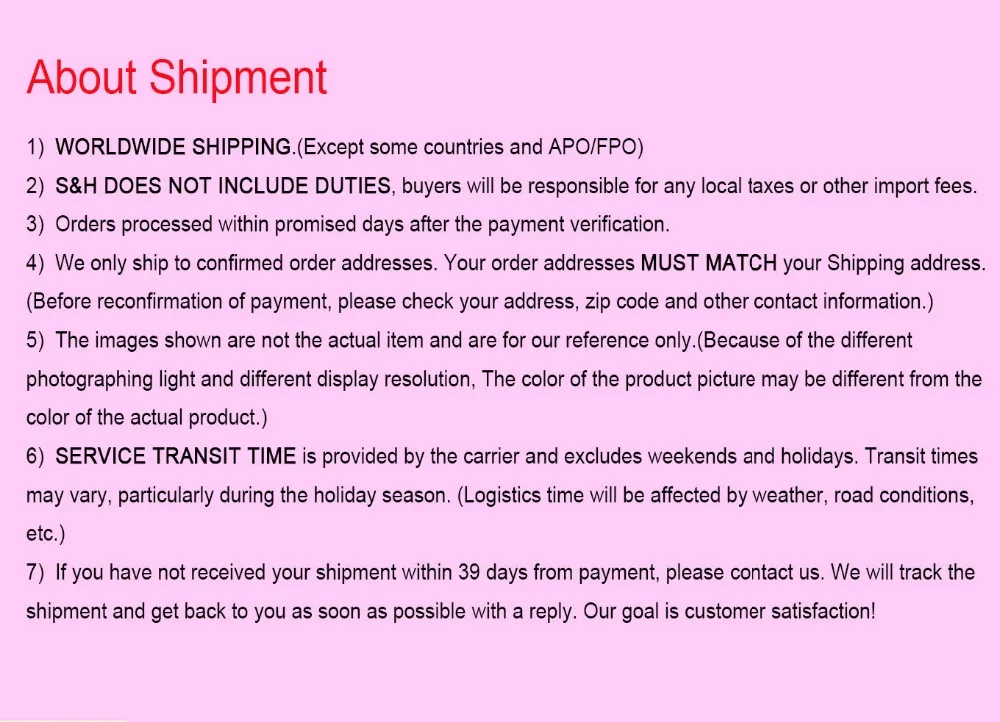Click the 'WORLDWIDE SHIPPING' bold text
The height and width of the screenshot is (722, 1000).
[x=173, y=147]
